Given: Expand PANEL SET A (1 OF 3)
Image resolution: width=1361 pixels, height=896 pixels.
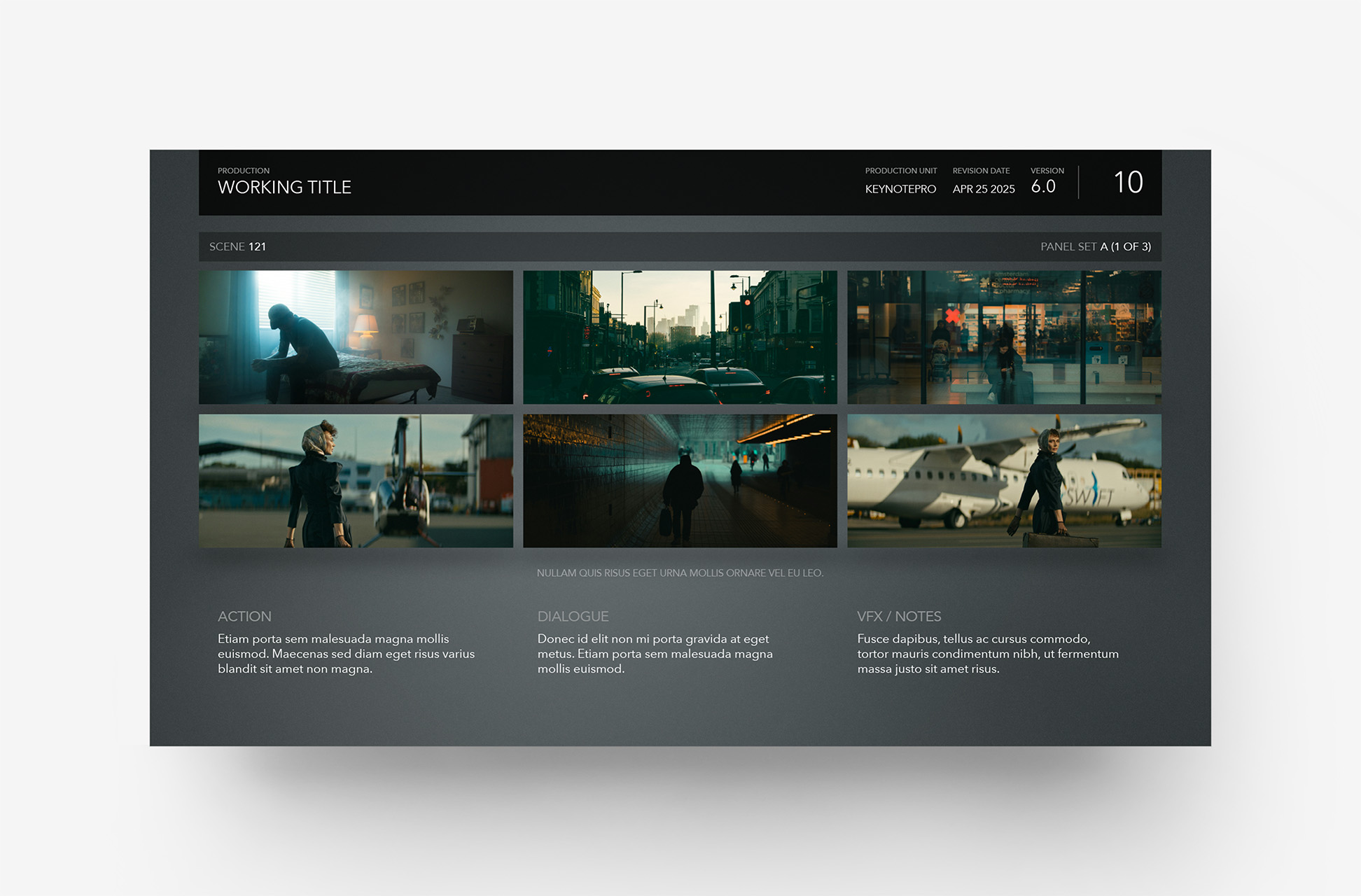Looking at the screenshot, I should click(x=1095, y=246).
